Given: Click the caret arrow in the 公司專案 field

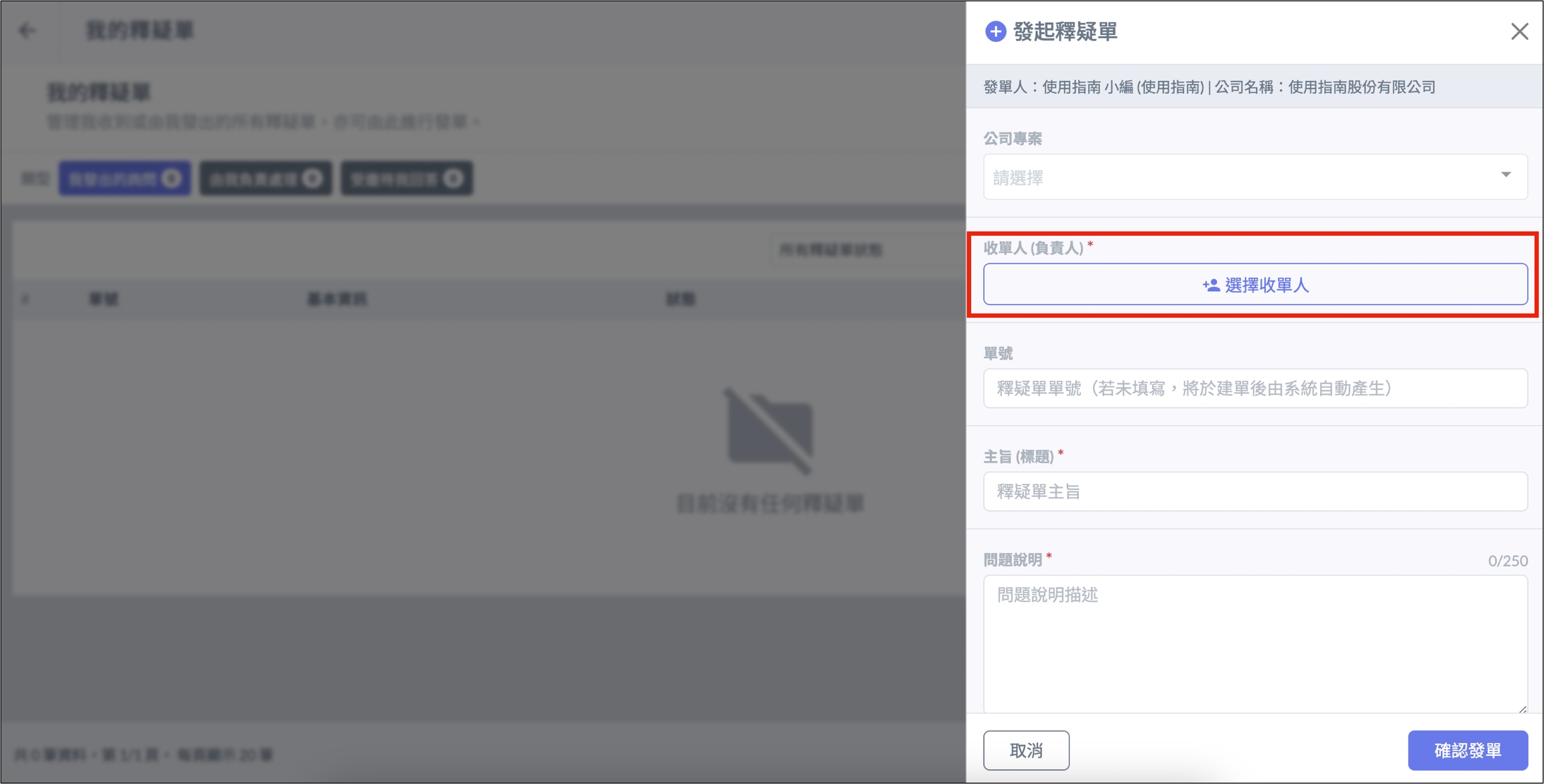Looking at the screenshot, I should [x=1506, y=175].
